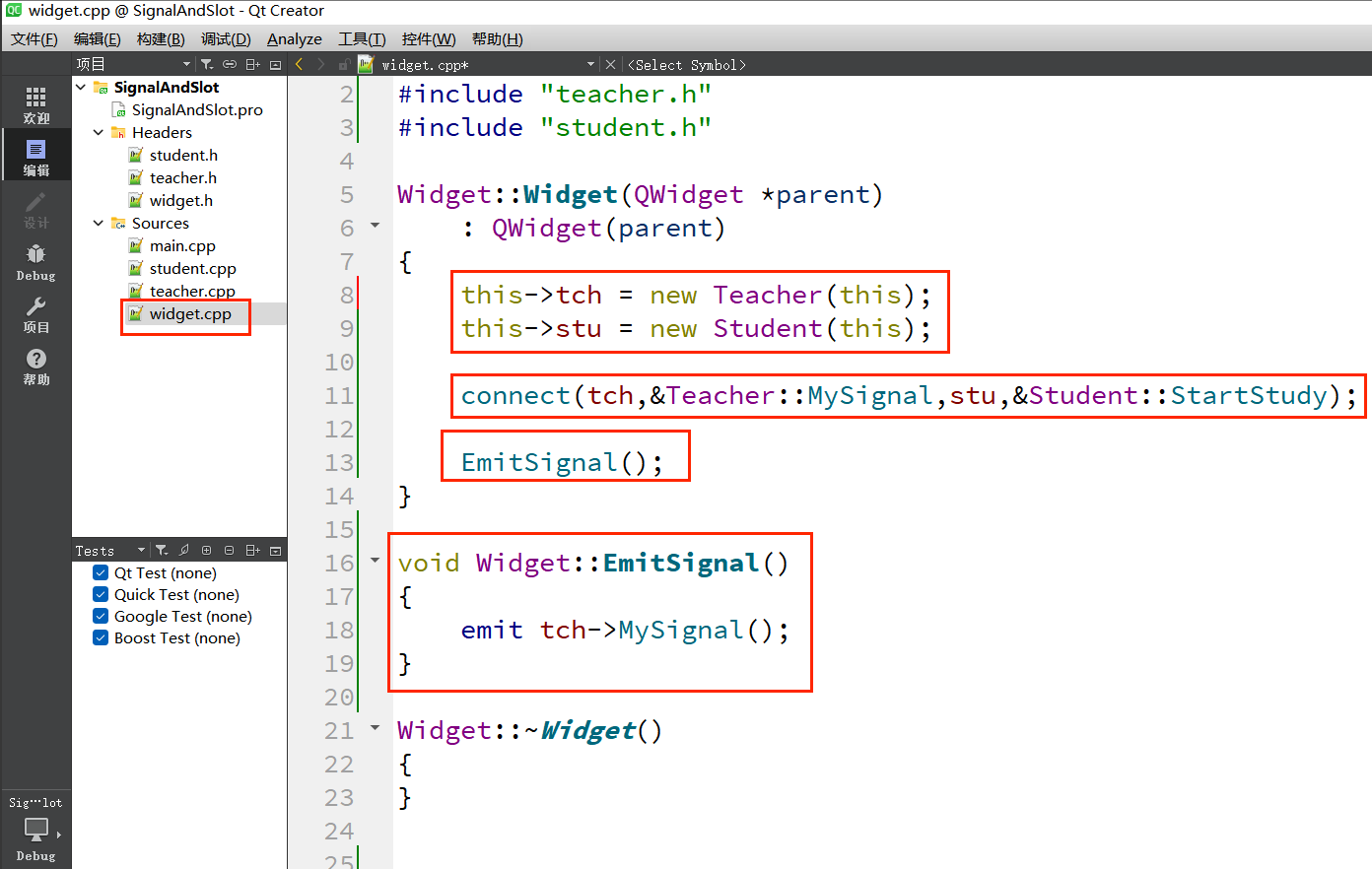The image size is (1372, 869).
Task: Select teacher.h in Headers
Action: pos(183,177)
